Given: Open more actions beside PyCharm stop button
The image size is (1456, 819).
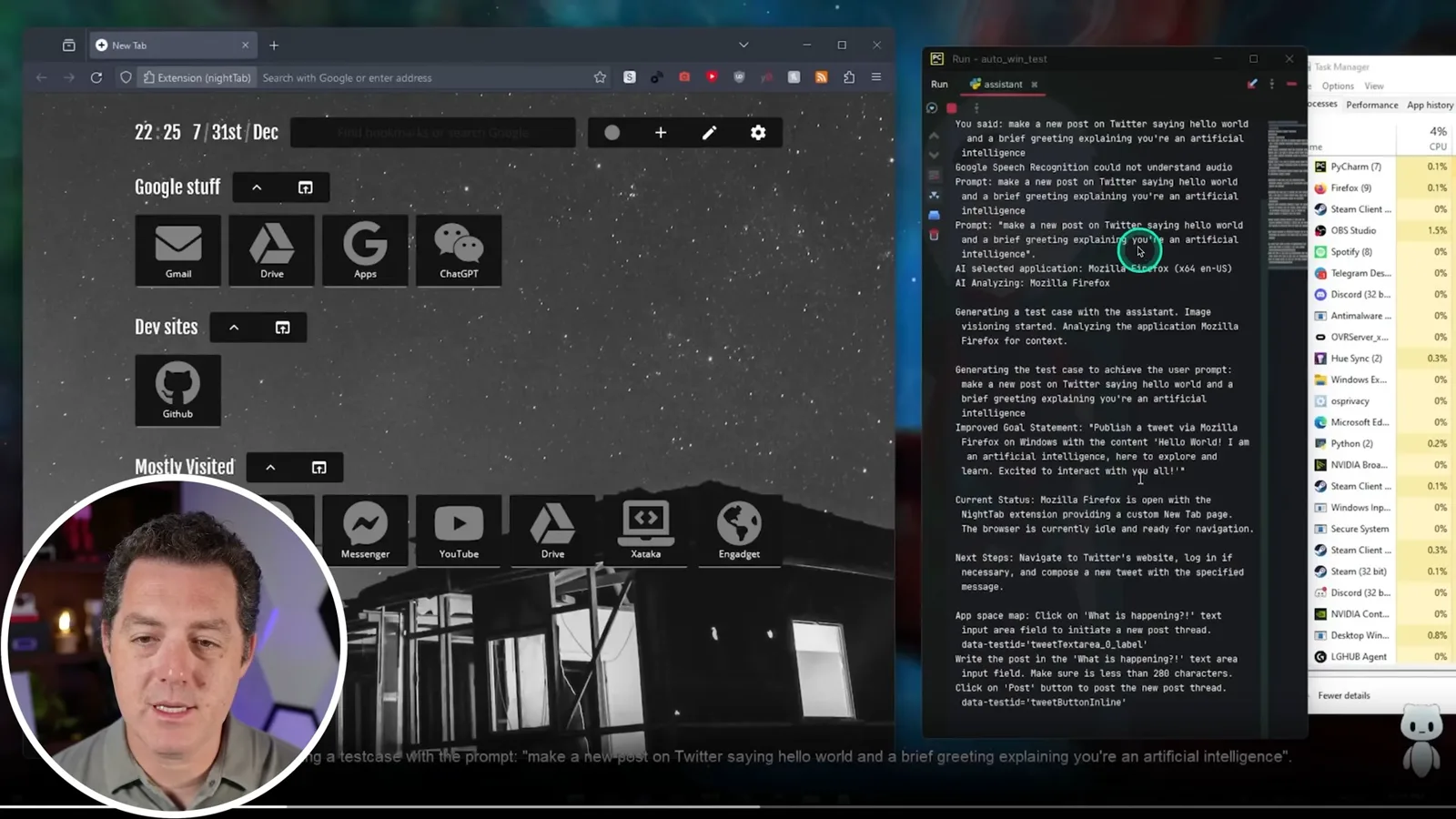Looking at the screenshot, I should click(976, 108).
